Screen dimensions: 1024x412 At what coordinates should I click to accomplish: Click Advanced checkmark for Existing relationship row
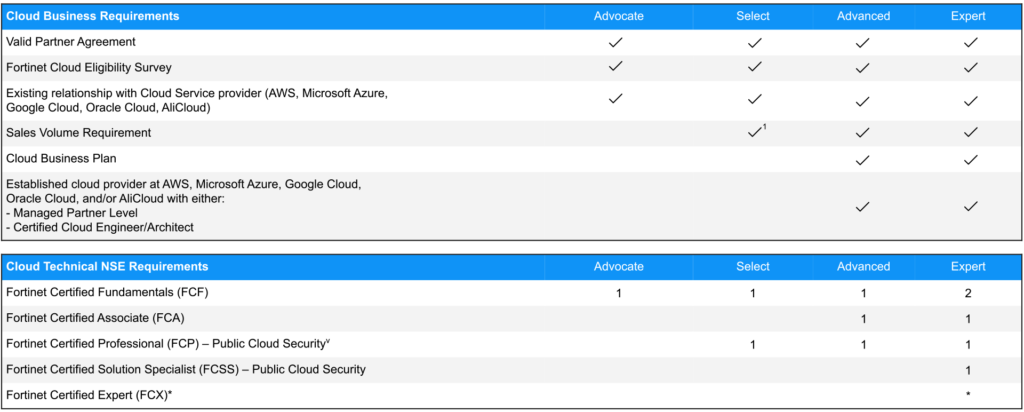click(x=863, y=101)
